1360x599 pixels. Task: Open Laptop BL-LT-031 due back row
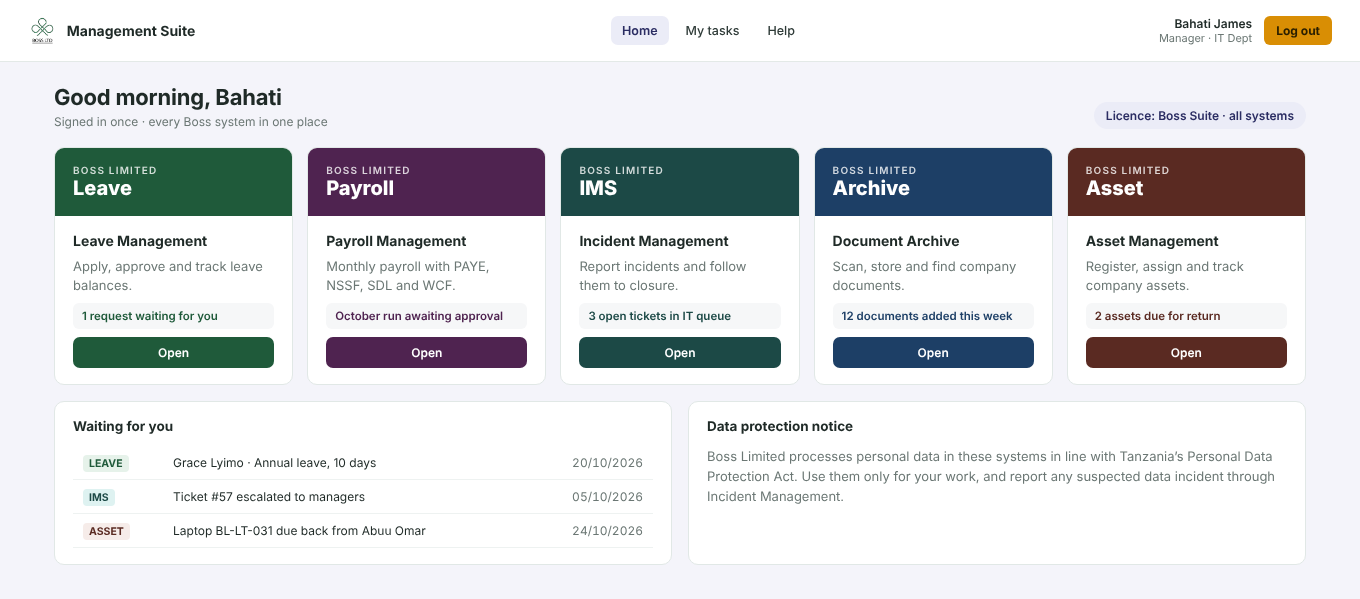pyautogui.click(x=363, y=531)
